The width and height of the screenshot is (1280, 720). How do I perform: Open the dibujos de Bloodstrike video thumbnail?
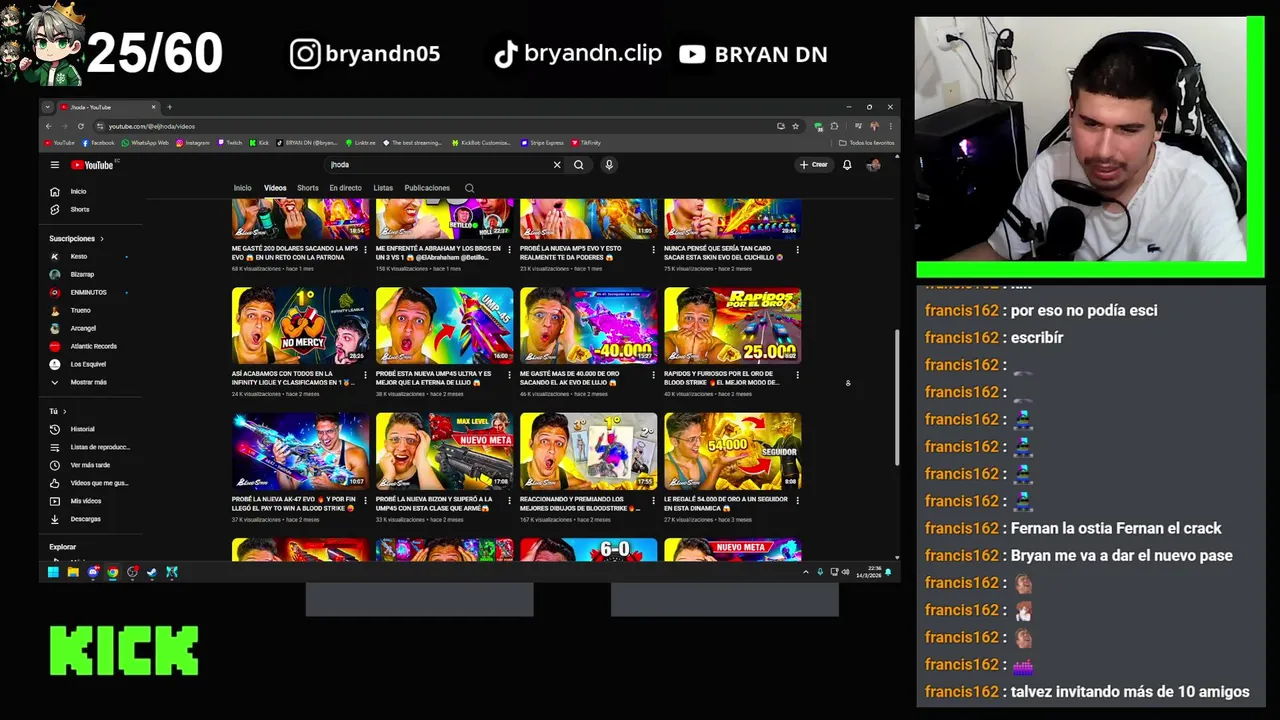(588, 451)
